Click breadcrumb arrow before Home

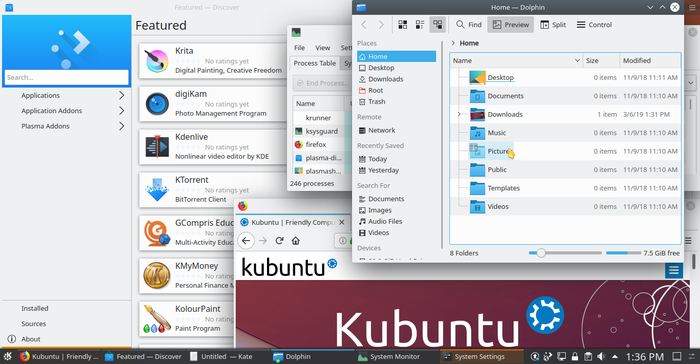(453, 43)
